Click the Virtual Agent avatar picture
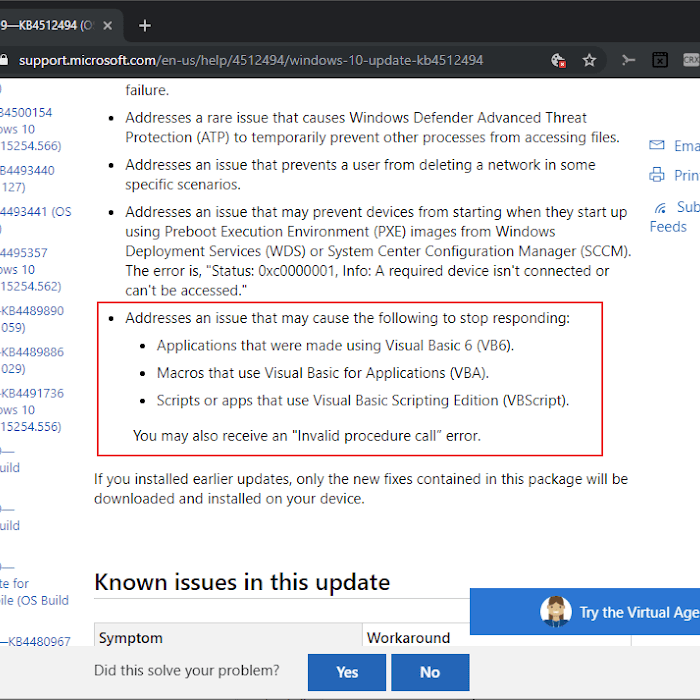Image resolution: width=700 pixels, height=700 pixels. point(555,612)
